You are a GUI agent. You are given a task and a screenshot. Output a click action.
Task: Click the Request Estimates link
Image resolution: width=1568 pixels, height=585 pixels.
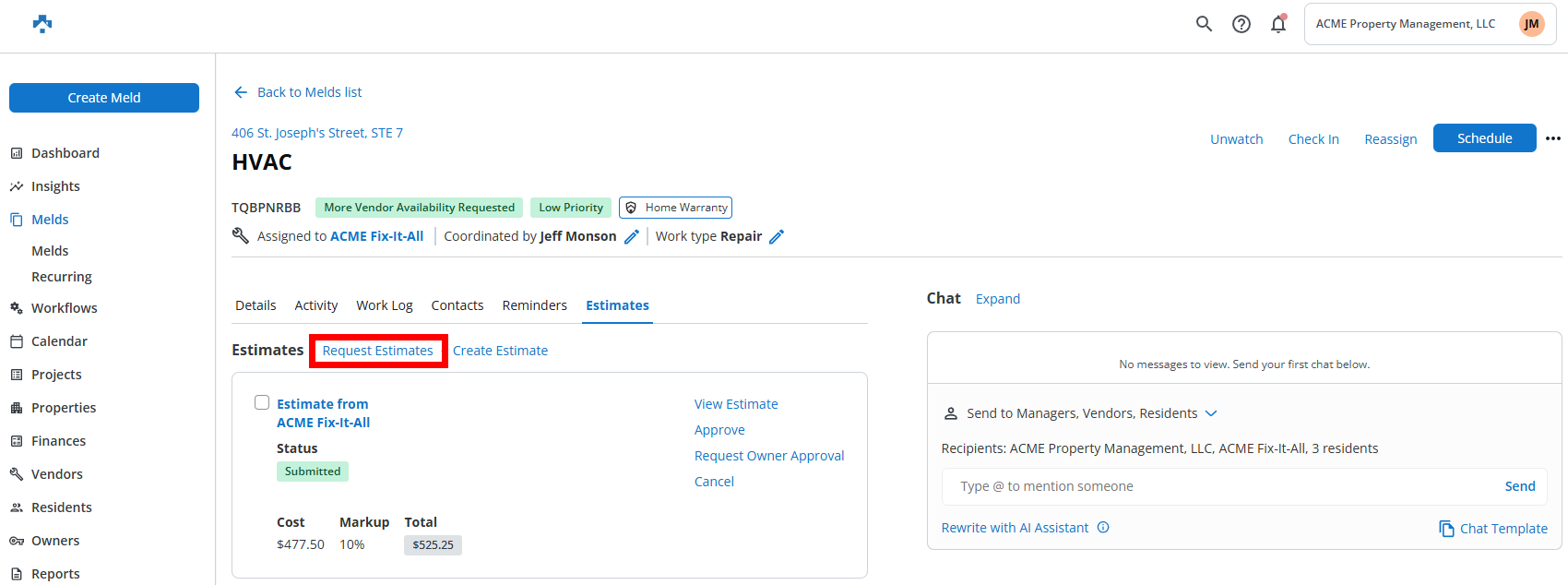[x=377, y=351]
